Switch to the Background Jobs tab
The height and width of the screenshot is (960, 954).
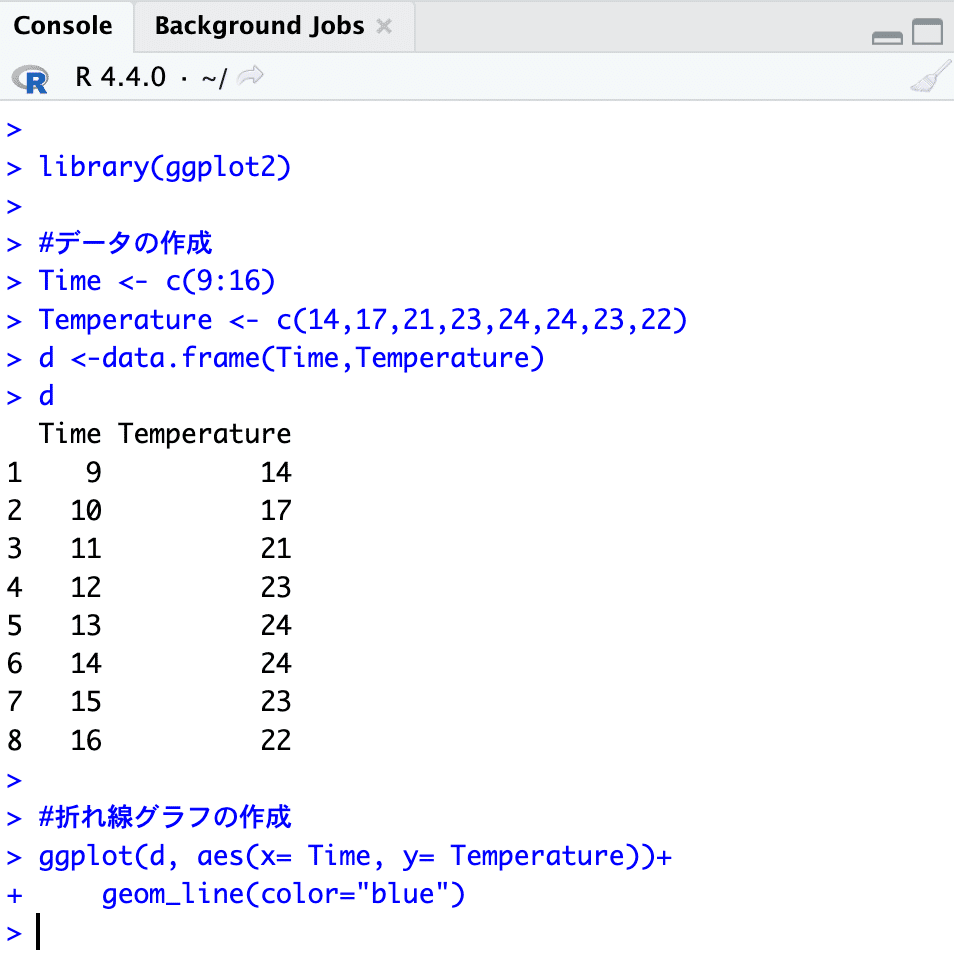259,26
